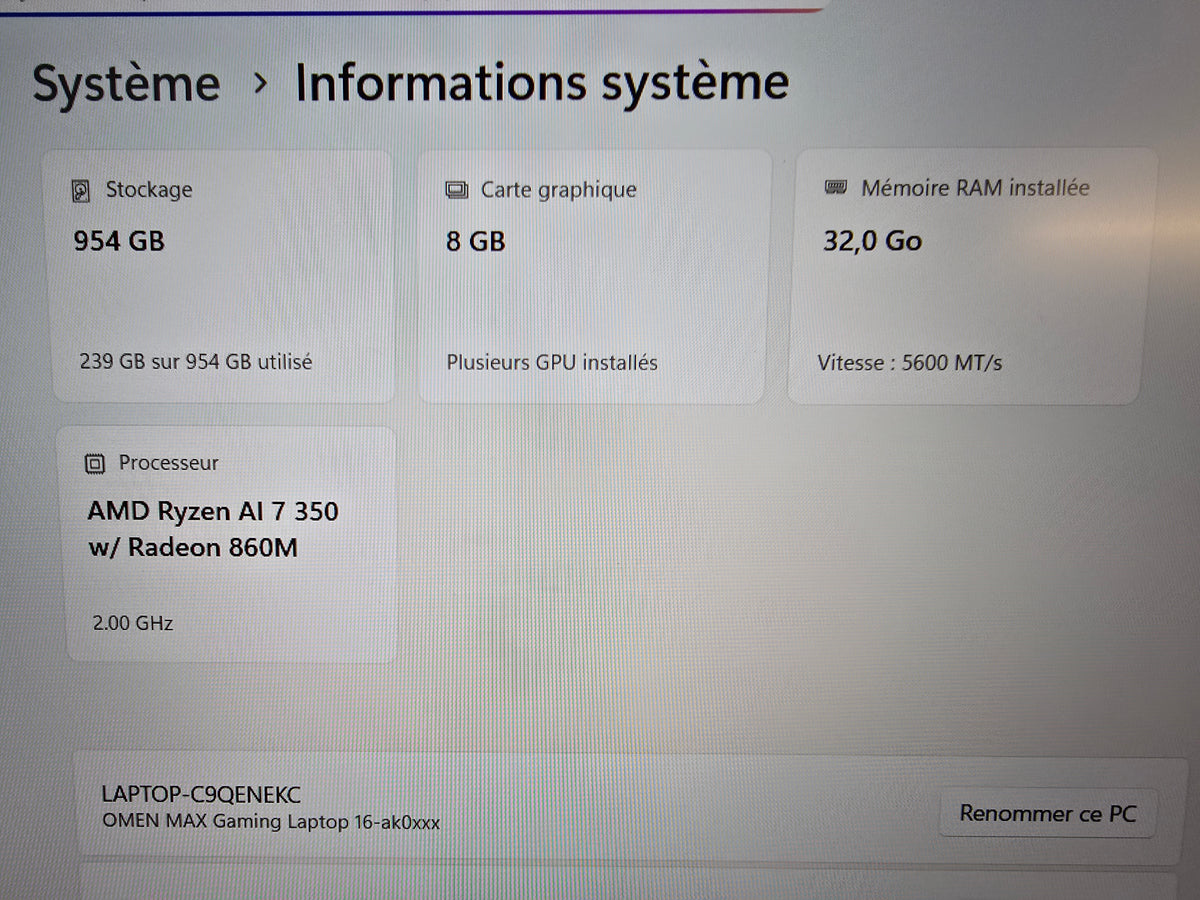
Task: Go back to Système breadcrumb
Action: [x=126, y=83]
